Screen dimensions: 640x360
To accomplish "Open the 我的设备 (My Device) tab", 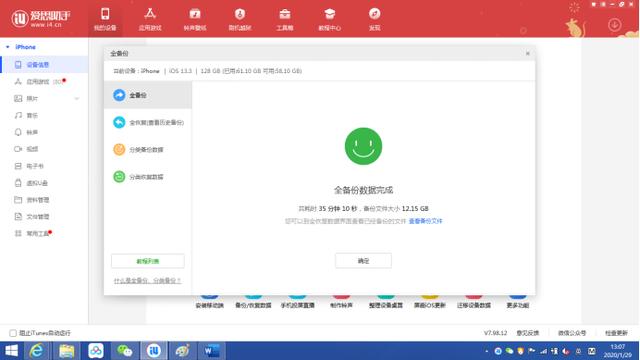I will coord(105,19).
